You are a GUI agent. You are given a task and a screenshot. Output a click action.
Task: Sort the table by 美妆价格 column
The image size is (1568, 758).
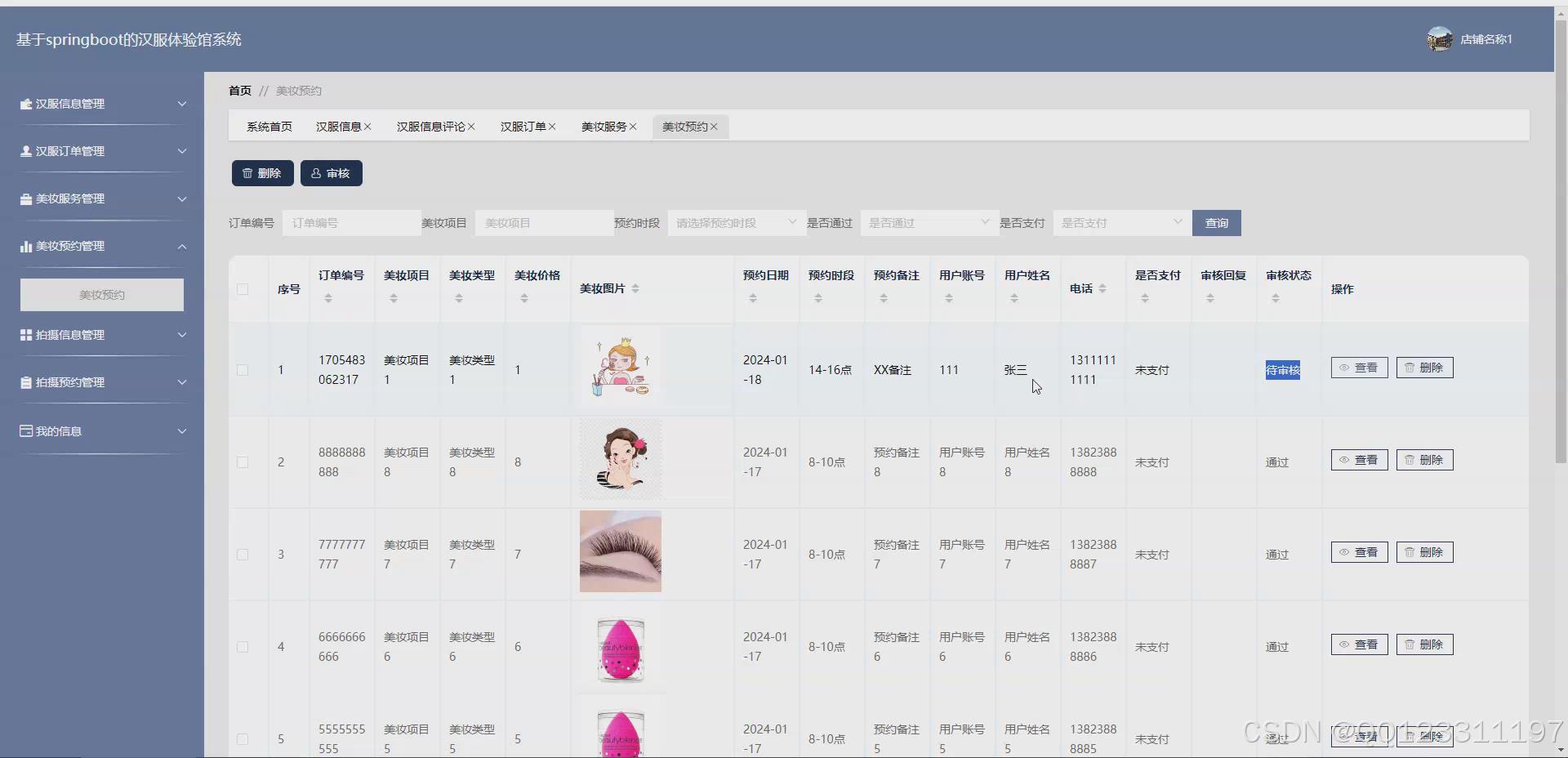(525, 298)
